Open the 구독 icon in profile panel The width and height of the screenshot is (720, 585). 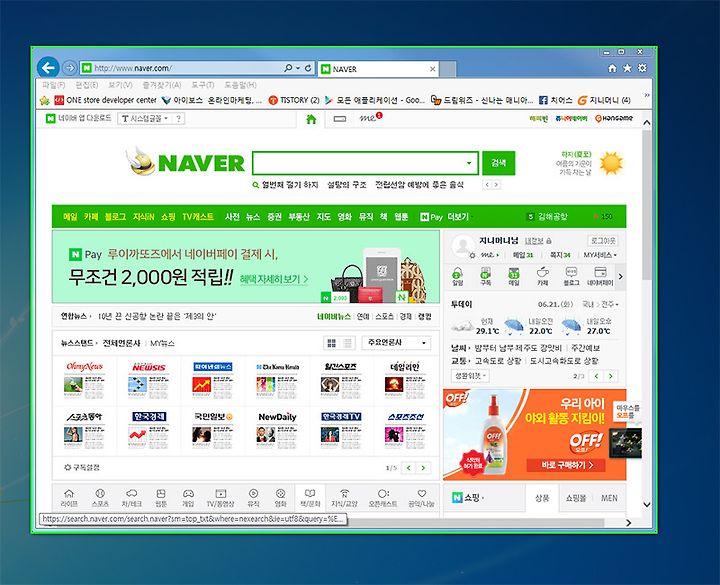click(x=485, y=276)
